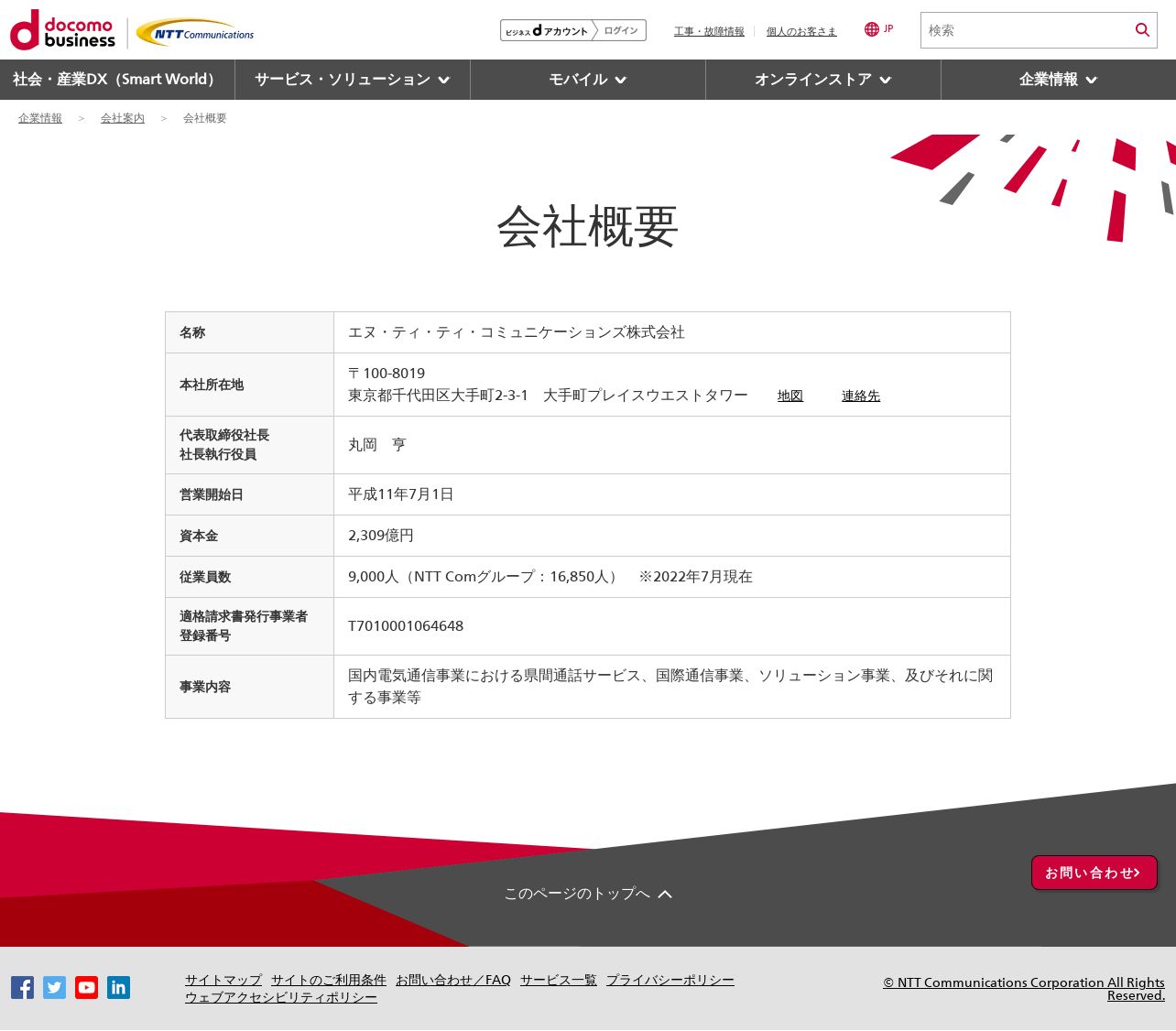Image resolution: width=1176 pixels, height=1031 pixels.
Task: Open the 工事・故障情報 link
Action: point(709,31)
